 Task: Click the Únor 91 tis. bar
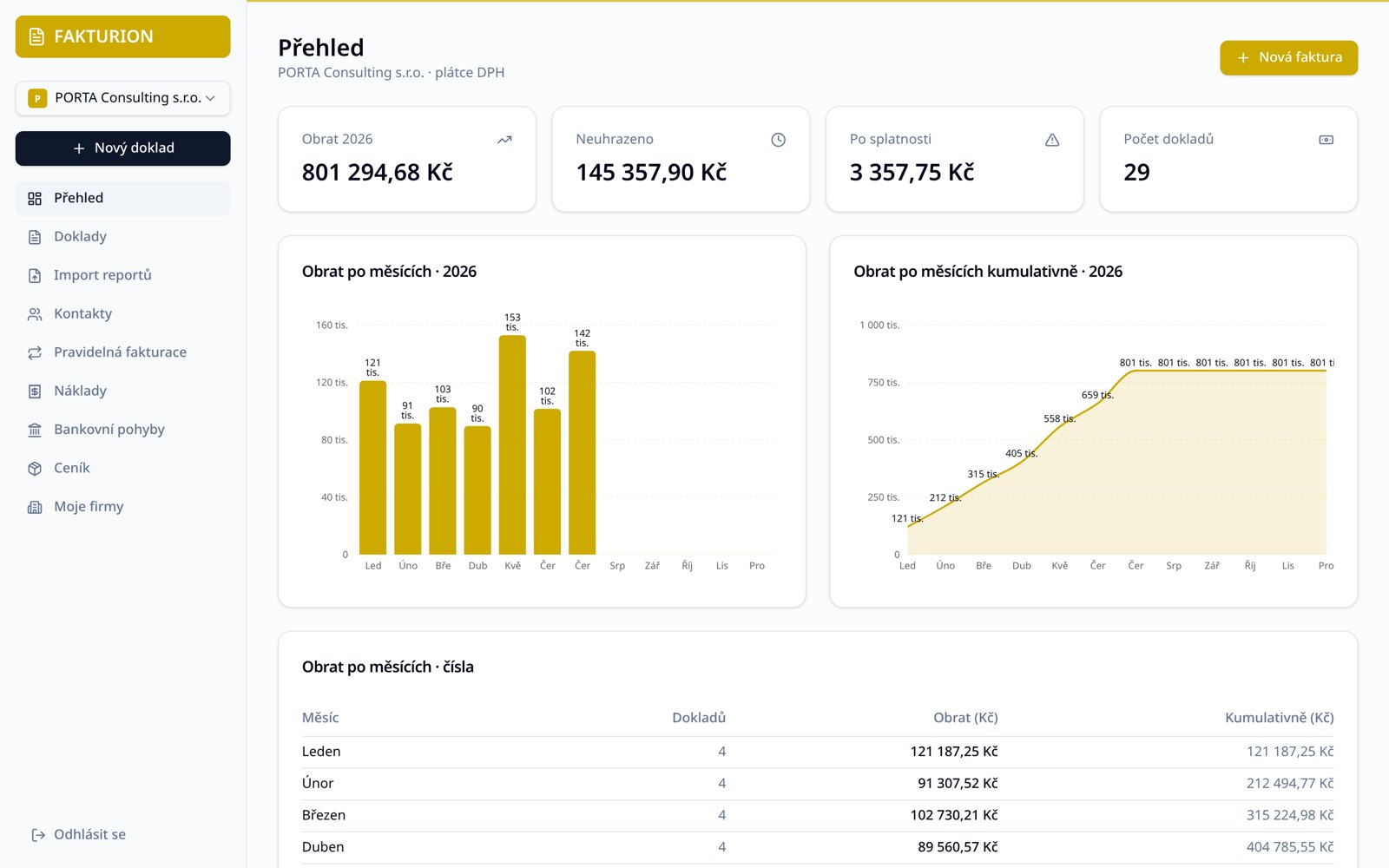point(408,490)
